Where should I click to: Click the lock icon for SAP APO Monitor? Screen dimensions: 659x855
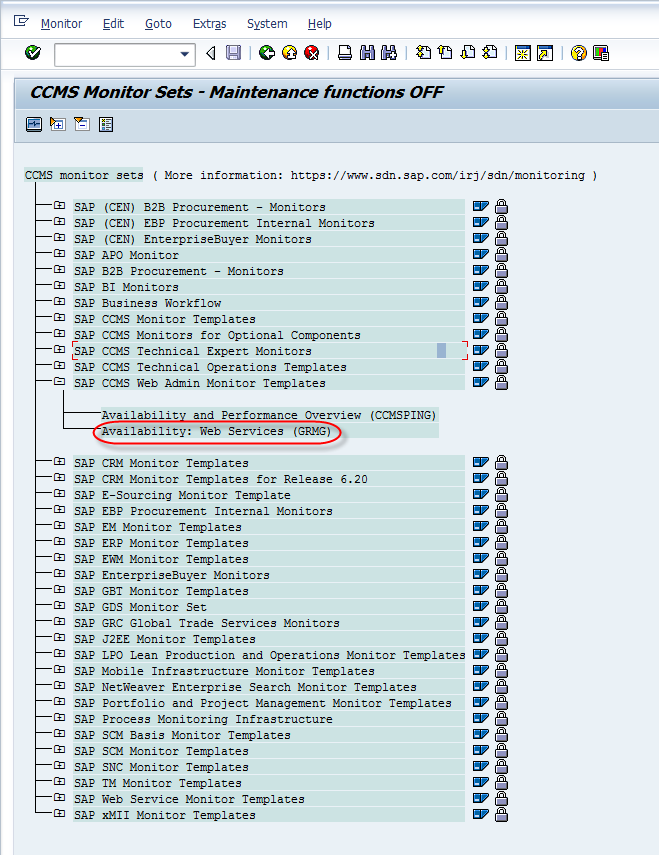coord(501,255)
